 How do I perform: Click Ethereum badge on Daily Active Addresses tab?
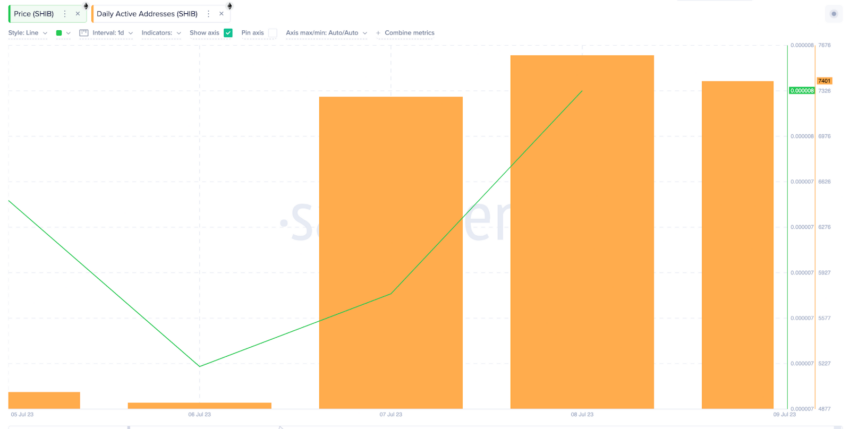point(229,6)
